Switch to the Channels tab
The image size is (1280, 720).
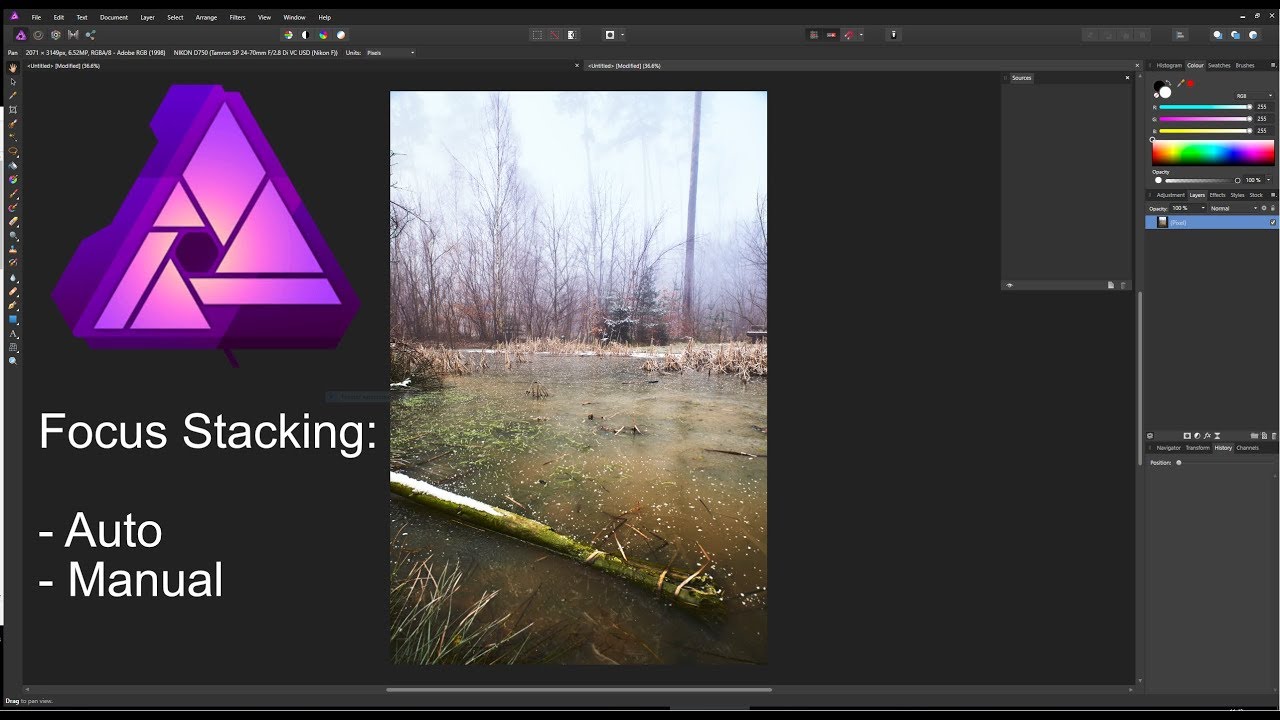click(x=1247, y=448)
